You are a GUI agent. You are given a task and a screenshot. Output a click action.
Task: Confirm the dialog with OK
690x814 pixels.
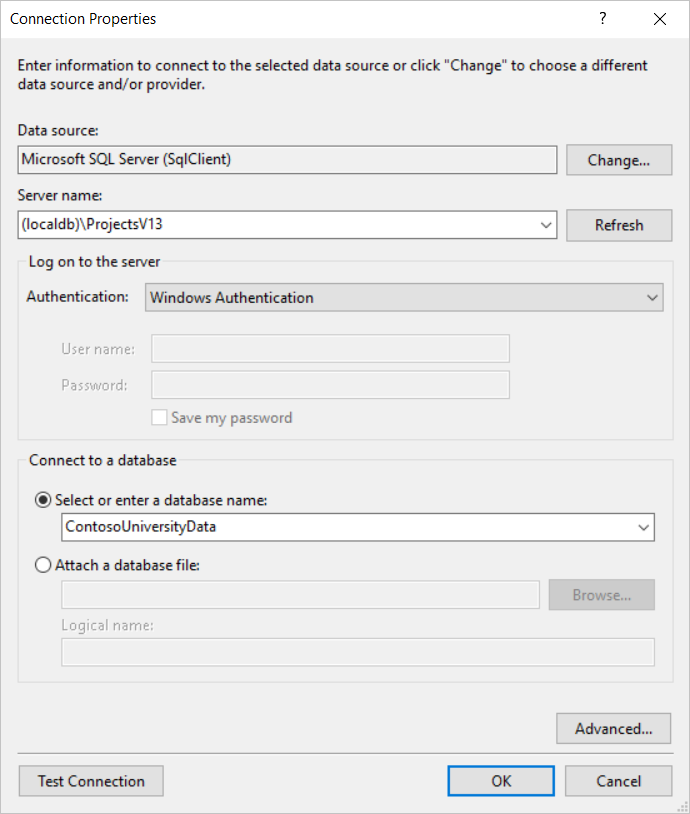(501, 781)
